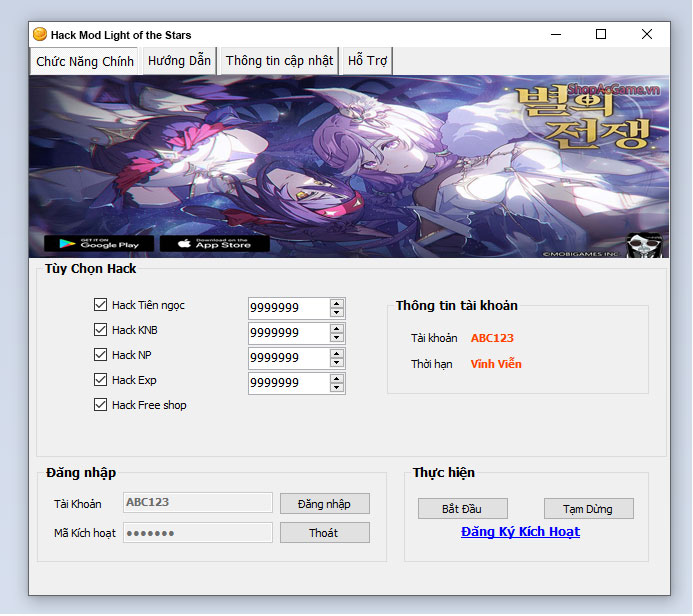Open the Hướng Dẫn tab
Viewport: 693px width, 616px height.
[179, 61]
